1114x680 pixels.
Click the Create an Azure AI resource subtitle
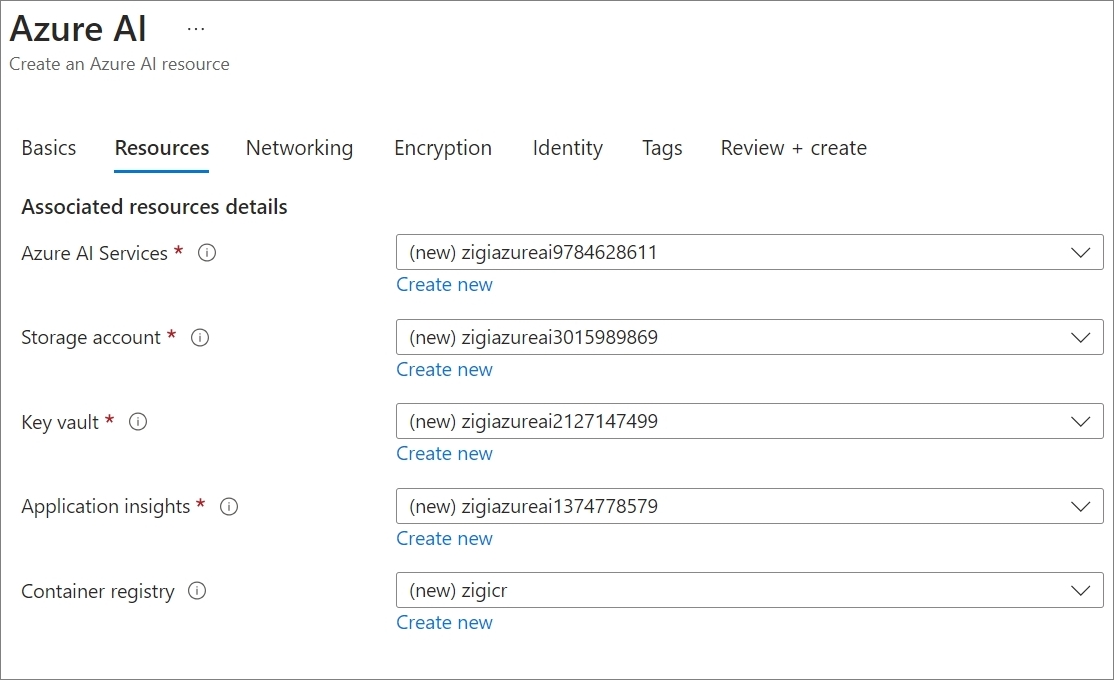119,64
